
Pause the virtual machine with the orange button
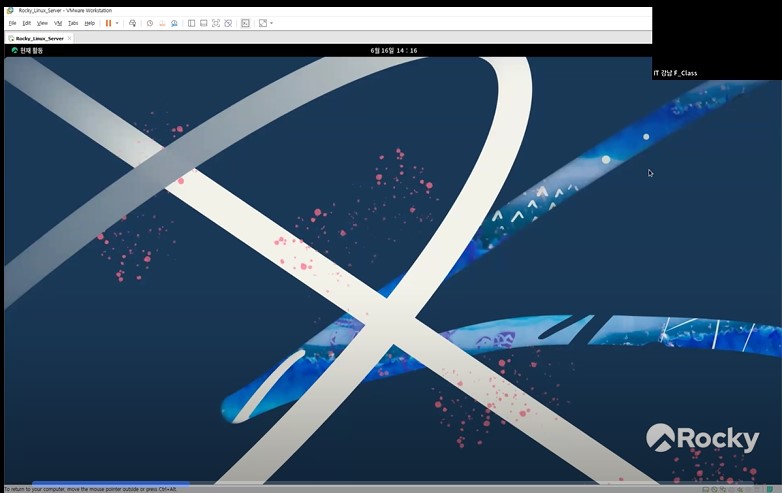(x=108, y=23)
